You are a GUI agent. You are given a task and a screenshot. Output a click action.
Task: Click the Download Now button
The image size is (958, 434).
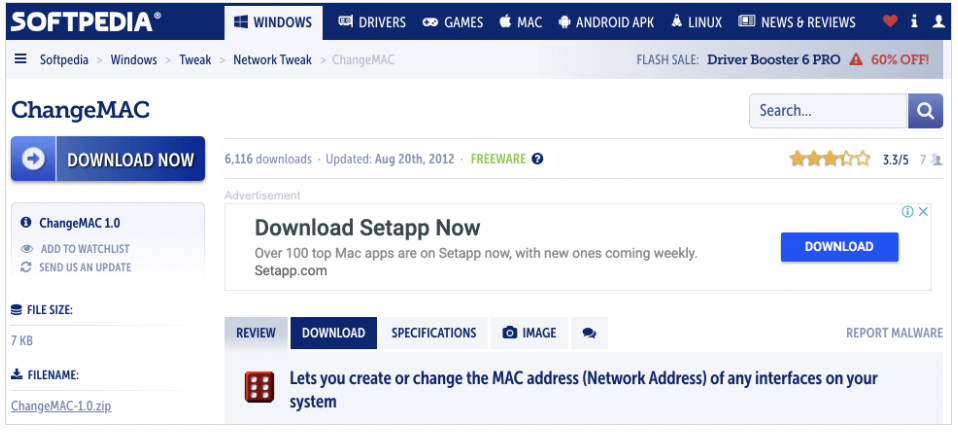click(108, 159)
